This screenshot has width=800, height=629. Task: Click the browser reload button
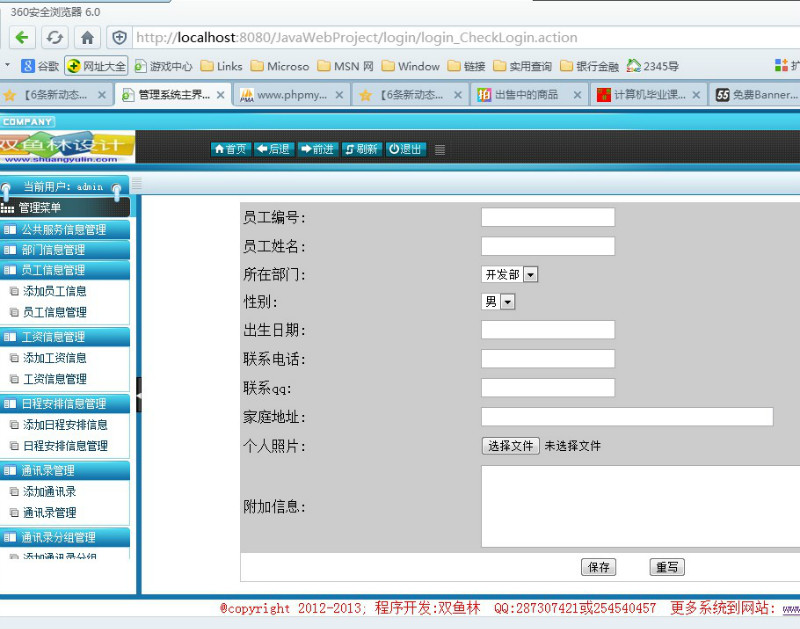(x=55, y=37)
